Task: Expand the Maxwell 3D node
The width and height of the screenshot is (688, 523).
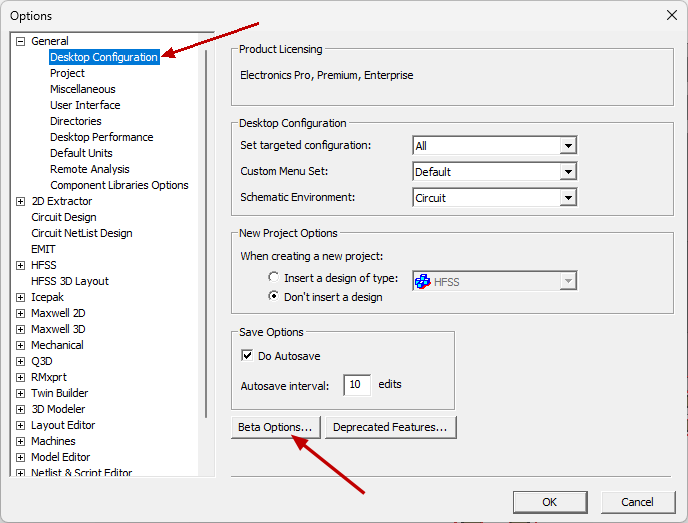Action: coord(20,330)
